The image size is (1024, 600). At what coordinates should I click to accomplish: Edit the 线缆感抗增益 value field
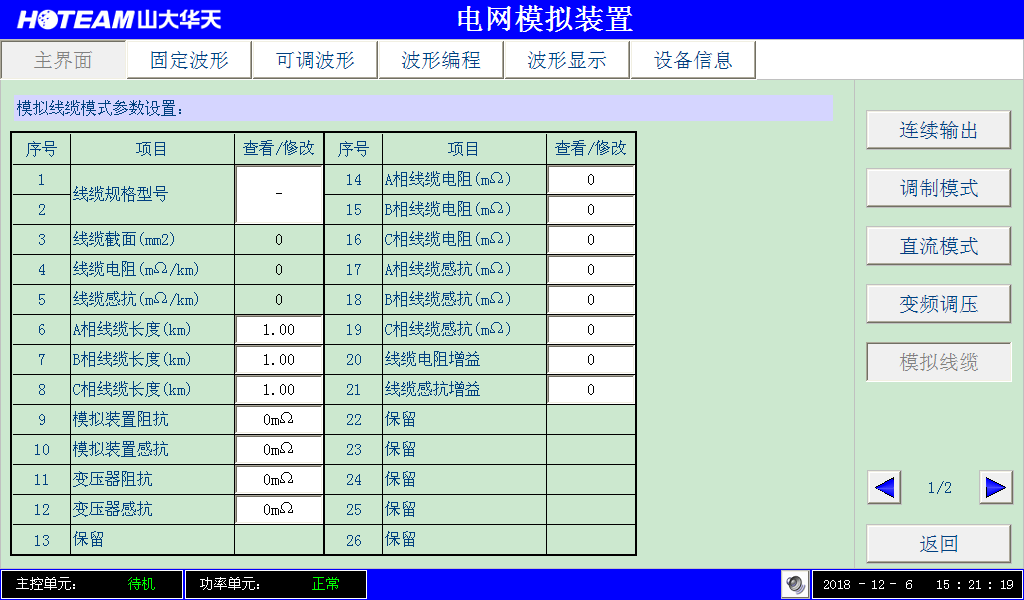[591, 390]
